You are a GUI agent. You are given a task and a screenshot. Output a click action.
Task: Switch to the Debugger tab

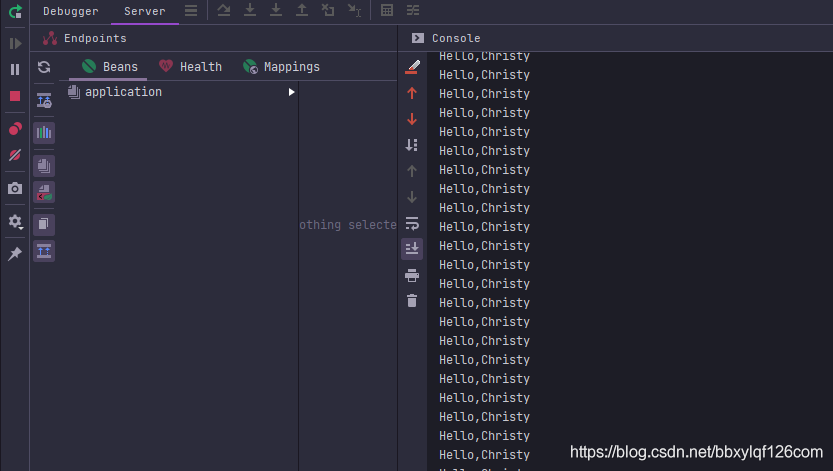[x=70, y=11]
